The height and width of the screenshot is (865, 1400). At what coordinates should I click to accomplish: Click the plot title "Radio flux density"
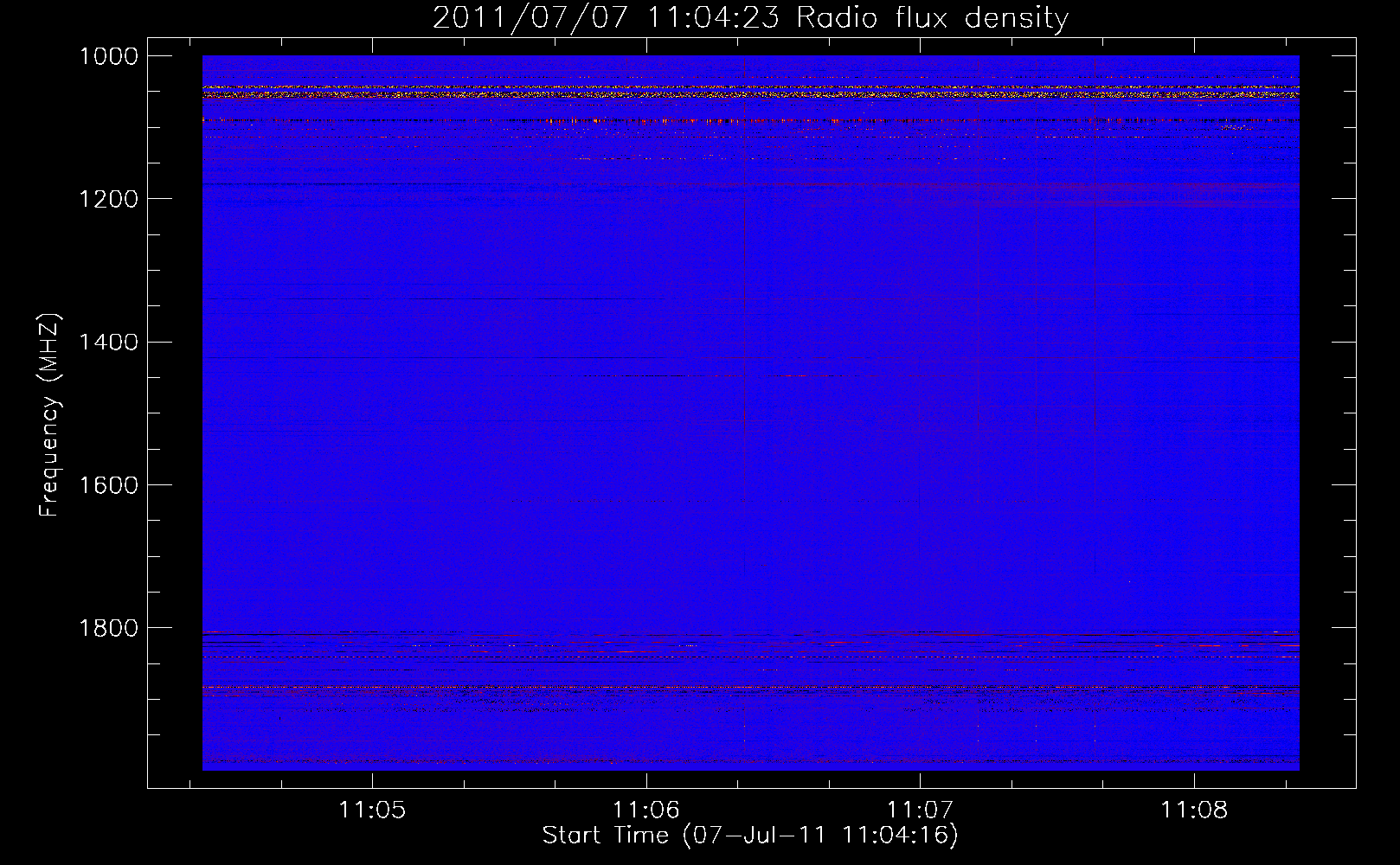click(933, 18)
